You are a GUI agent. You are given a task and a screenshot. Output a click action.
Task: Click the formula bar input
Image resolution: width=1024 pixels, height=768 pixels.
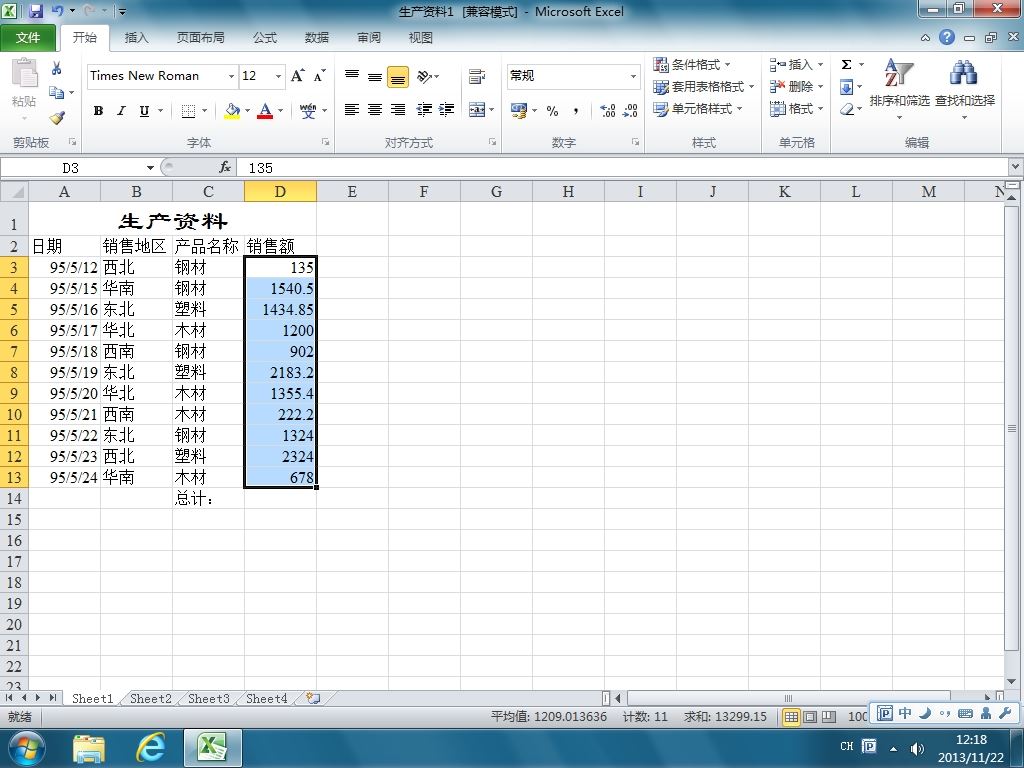(624, 168)
